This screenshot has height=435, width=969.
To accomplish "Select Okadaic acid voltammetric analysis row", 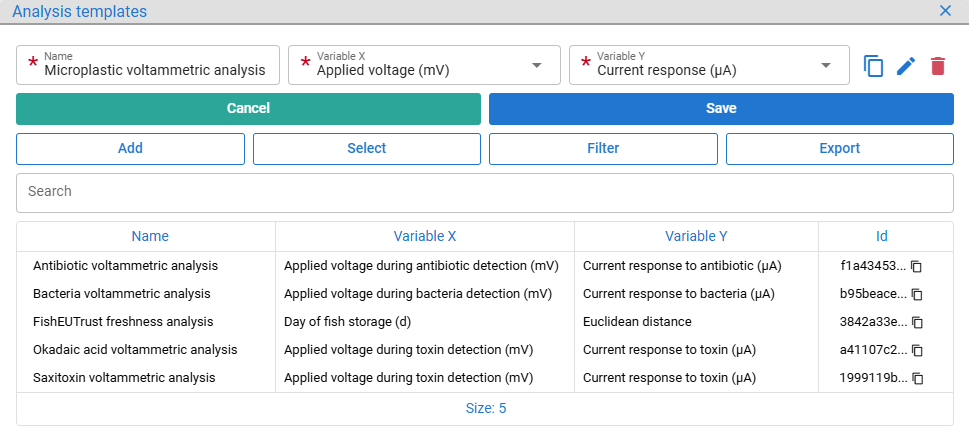I will (x=484, y=350).
